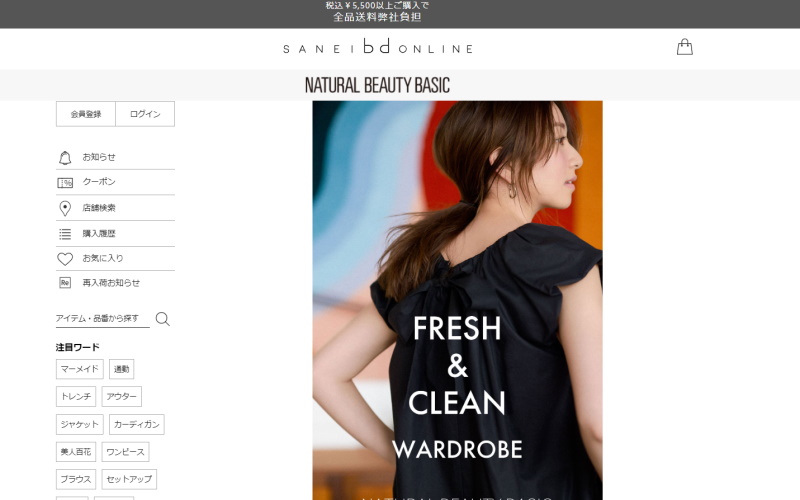Click the 会員登録 register button
800x500 pixels.
tap(86, 114)
